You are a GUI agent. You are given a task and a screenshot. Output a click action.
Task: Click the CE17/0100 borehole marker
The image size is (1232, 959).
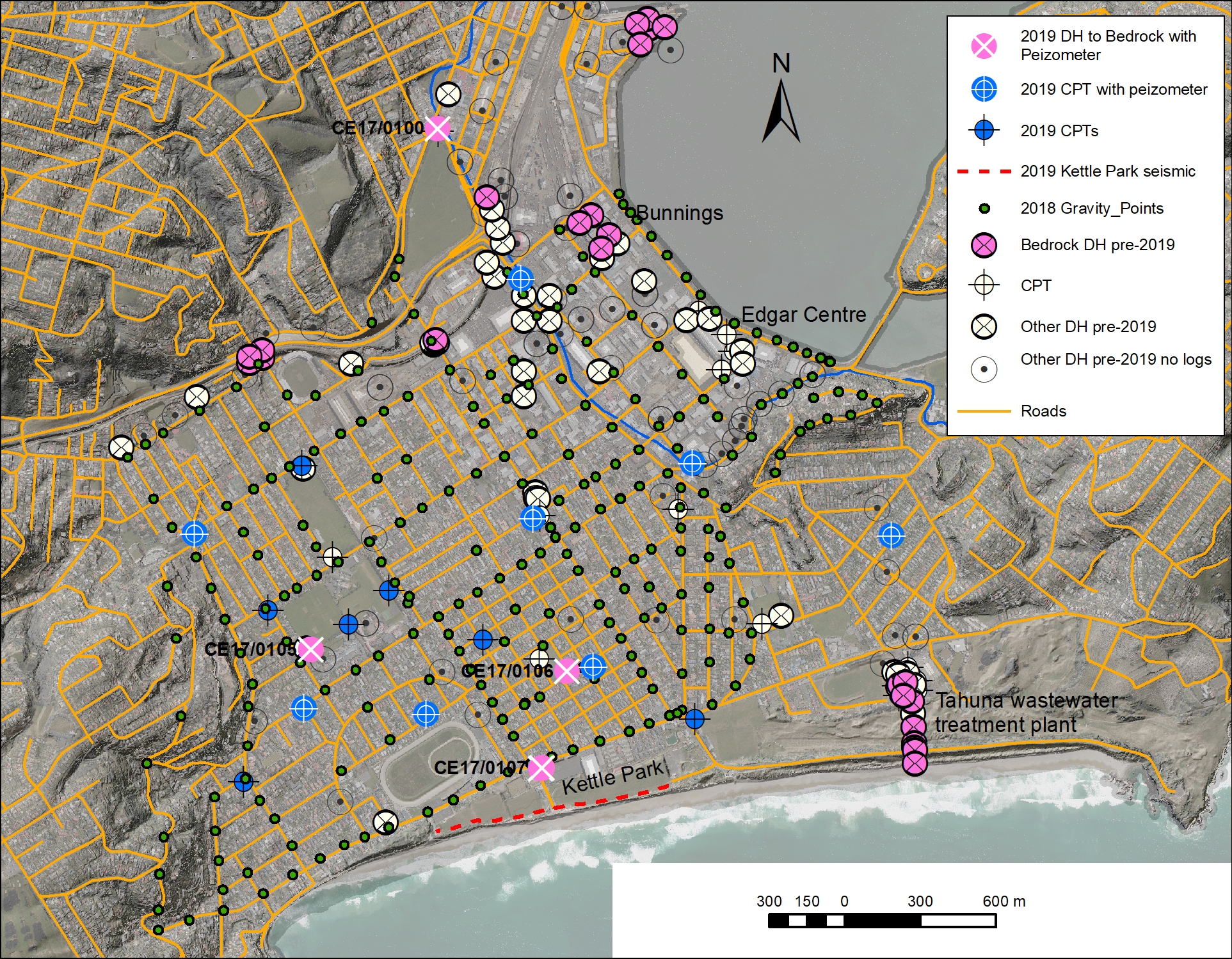[x=437, y=129]
